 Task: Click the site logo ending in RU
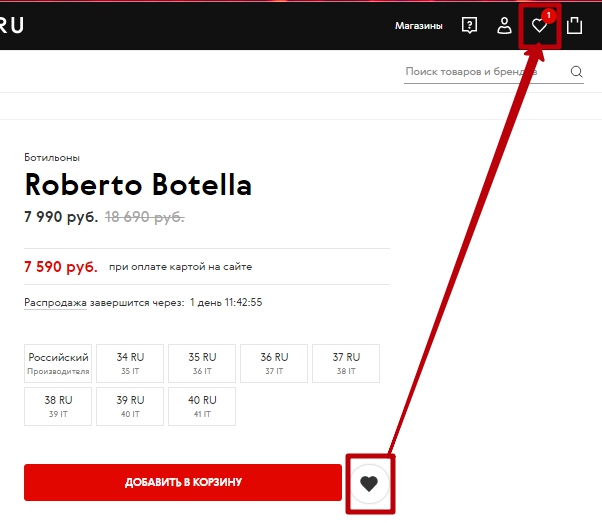12,25
